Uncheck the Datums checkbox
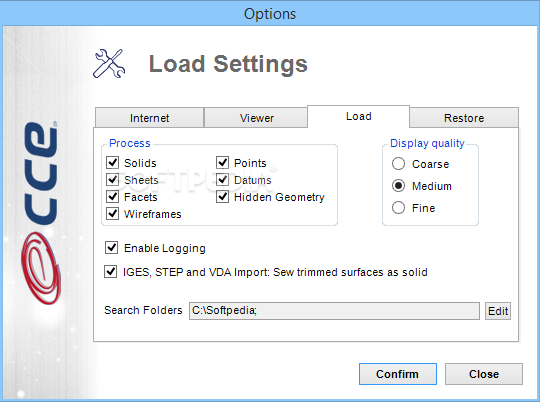 [222, 179]
